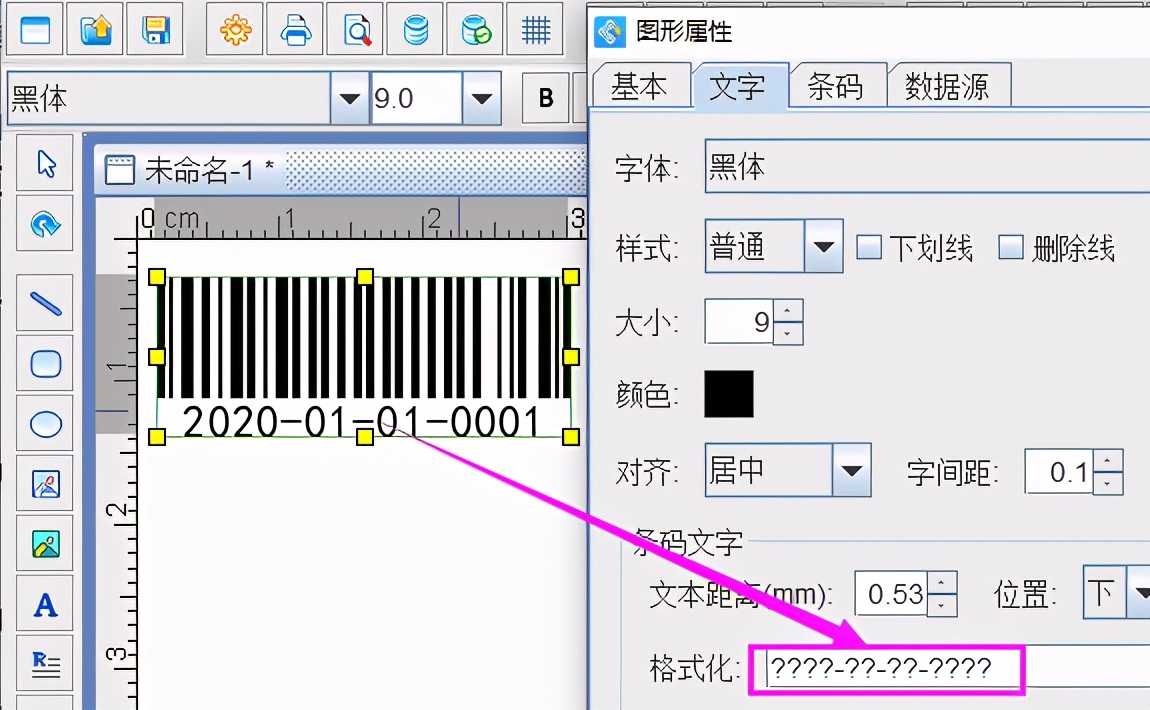Enable the 删除线 strikethrough checkbox
This screenshot has height=710, width=1150.
pyautogui.click(x=1011, y=247)
